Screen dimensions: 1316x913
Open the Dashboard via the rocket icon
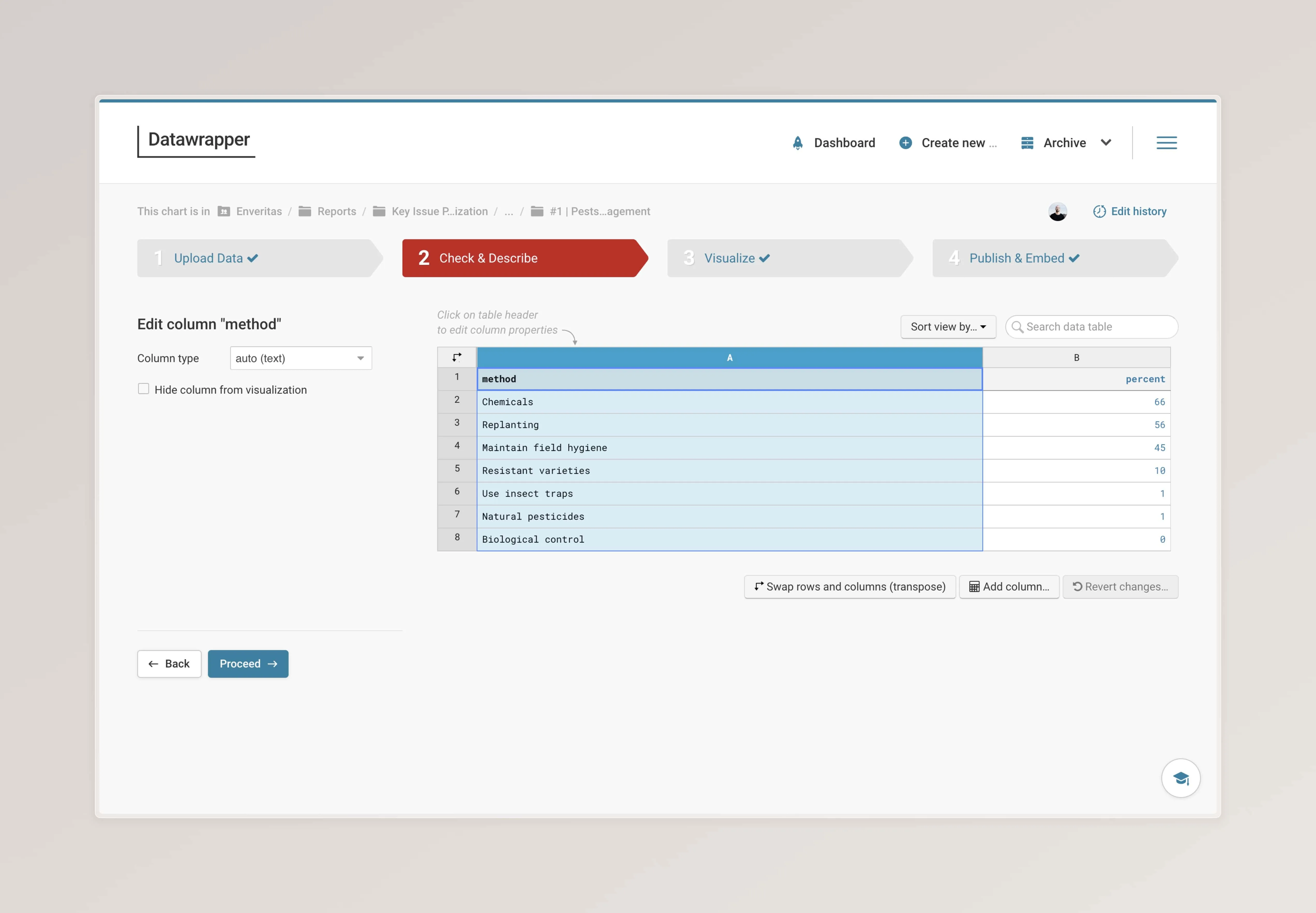pyautogui.click(x=798, y=143)
